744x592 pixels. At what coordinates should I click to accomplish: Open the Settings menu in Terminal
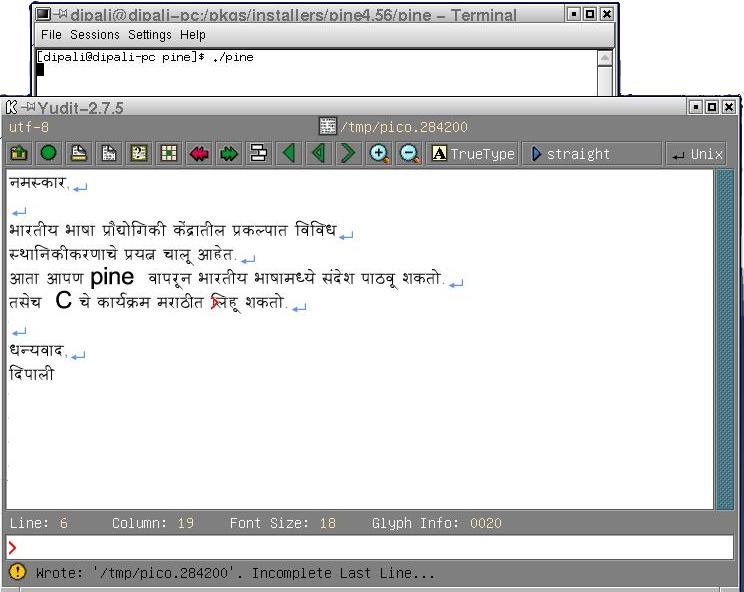coord(149,35)
